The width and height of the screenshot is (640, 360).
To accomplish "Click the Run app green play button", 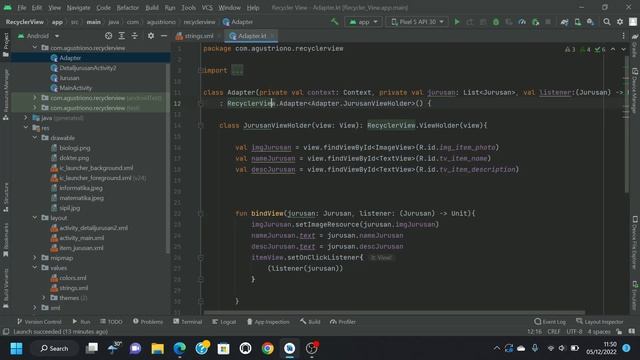I will click(x=457, y=22).
